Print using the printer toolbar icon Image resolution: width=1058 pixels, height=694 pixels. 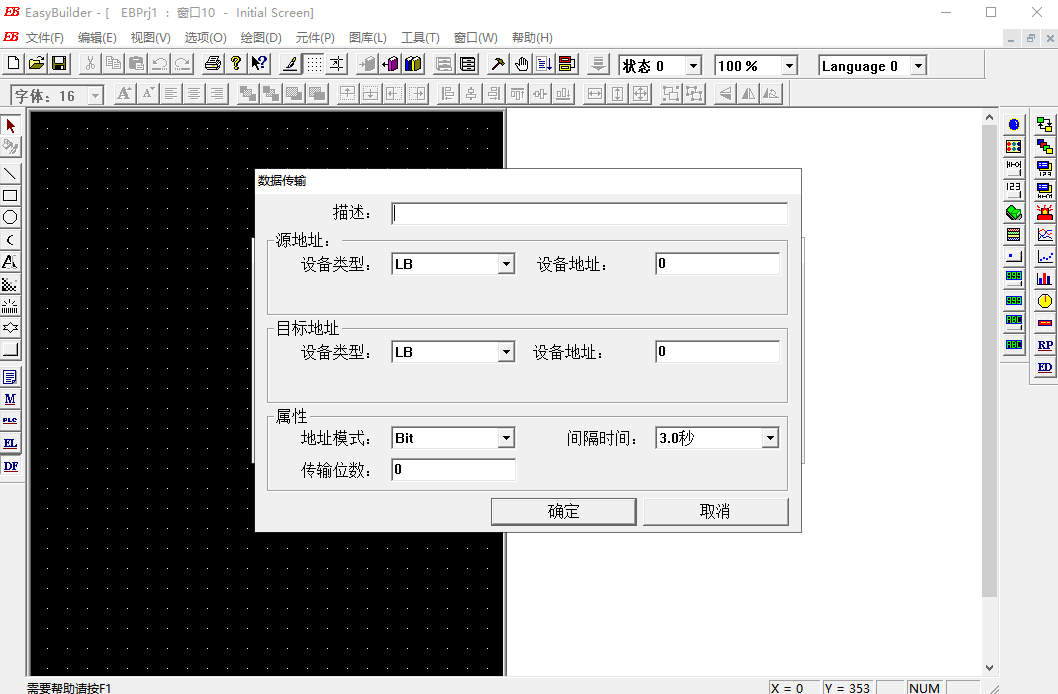213,64
